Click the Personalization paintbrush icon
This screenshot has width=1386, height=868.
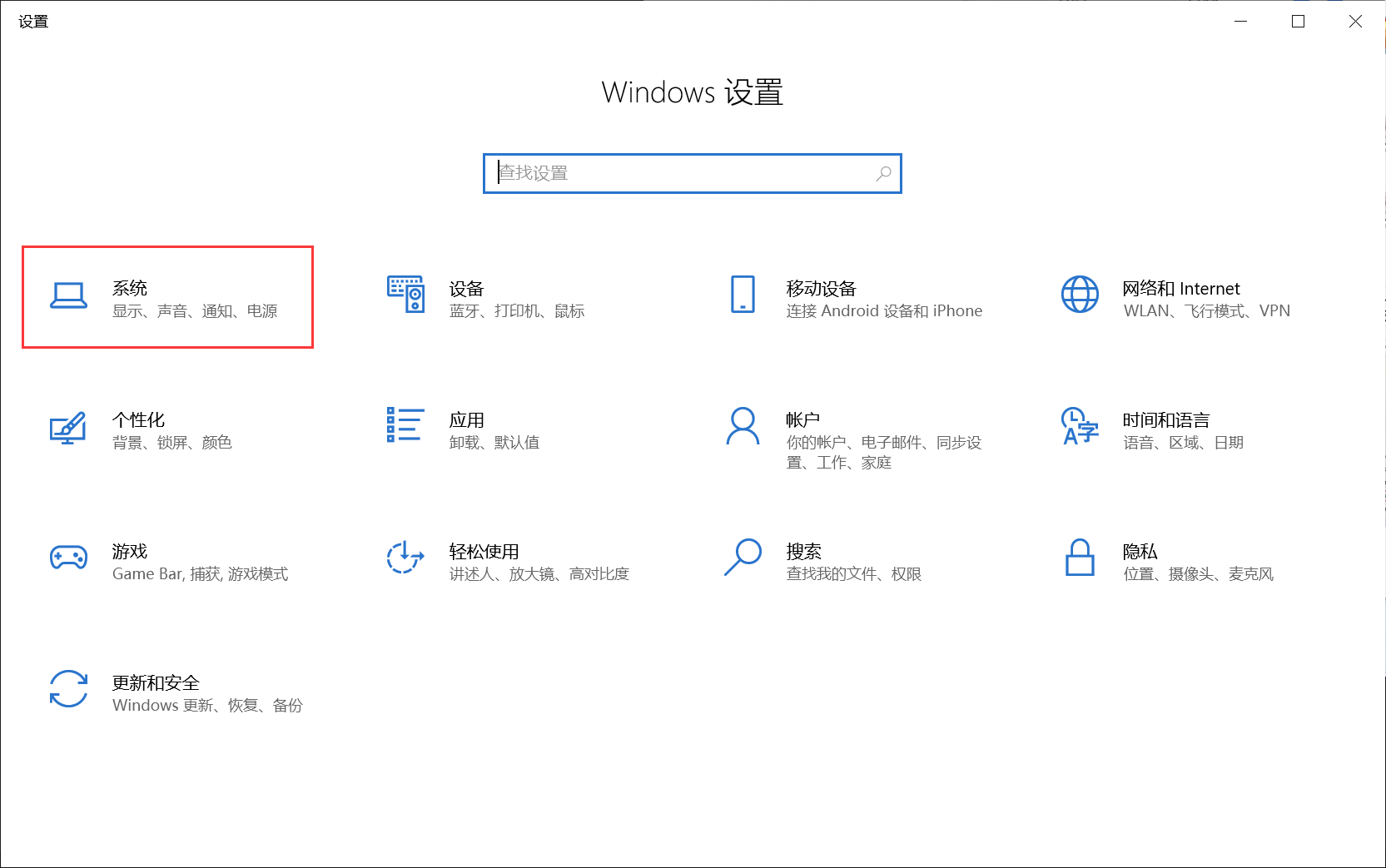(68, 428)
